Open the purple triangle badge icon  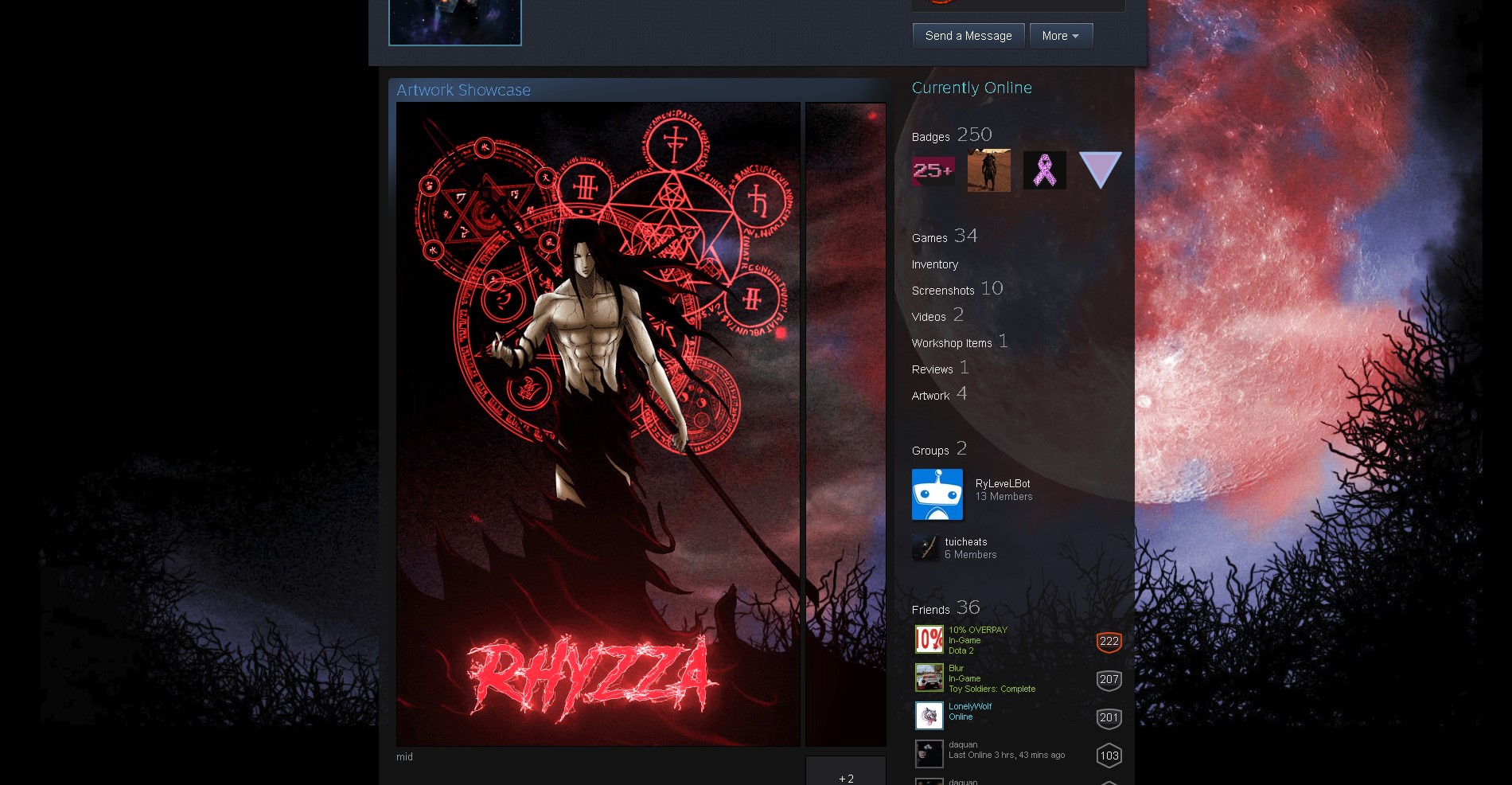tap(1101, 170)
